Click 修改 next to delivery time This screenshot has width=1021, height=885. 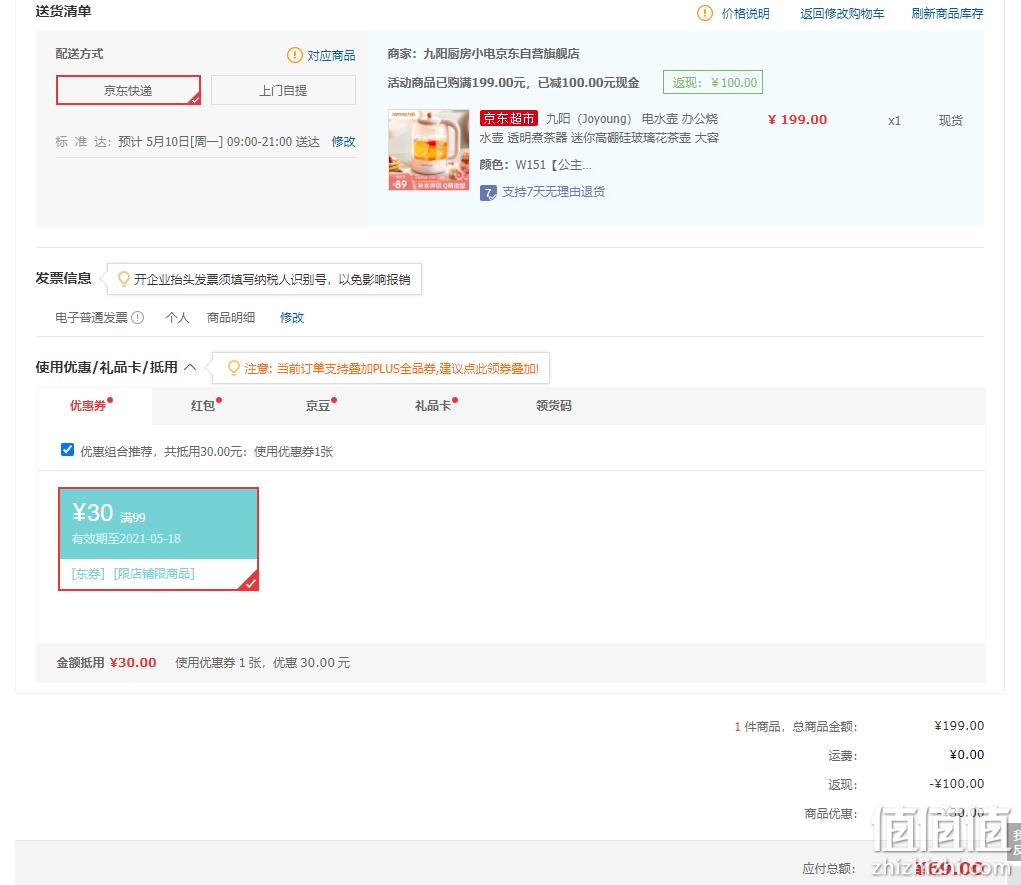pyautogui.click(x=343, y=141)
